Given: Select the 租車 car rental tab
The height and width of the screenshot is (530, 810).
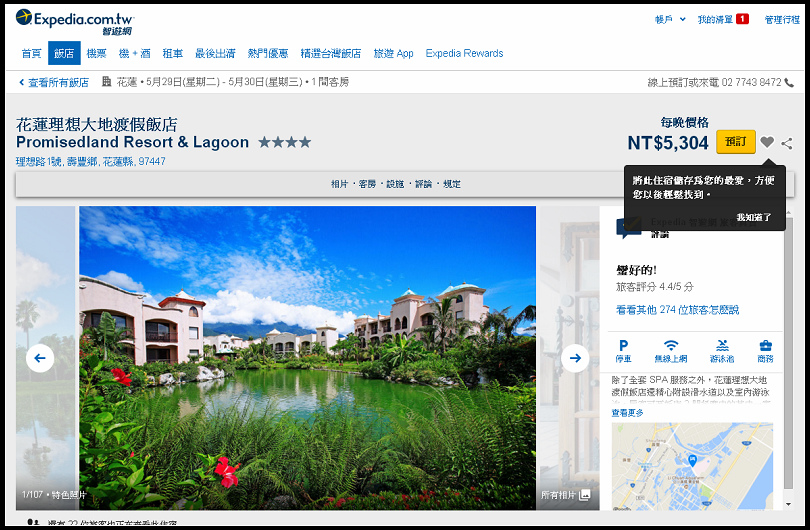Looking at the screenshot, I should [173, 53].
